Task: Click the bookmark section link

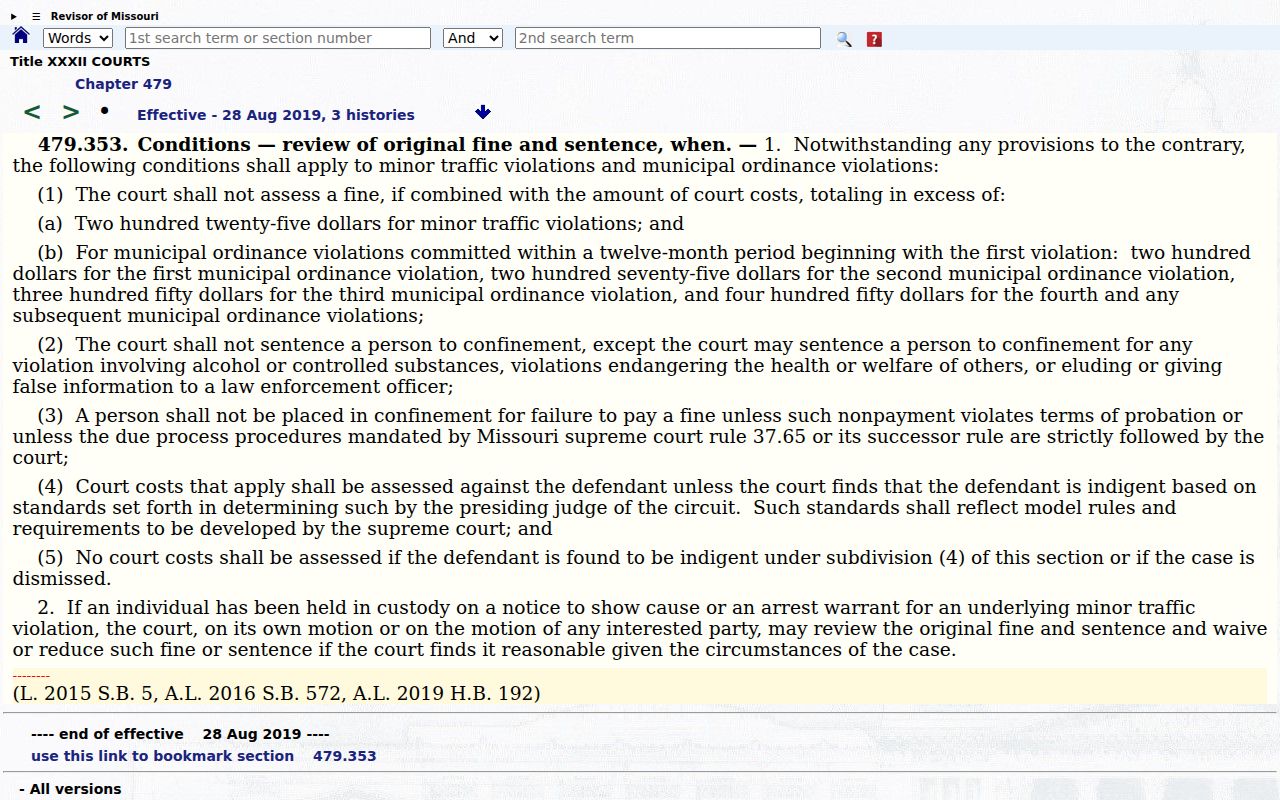Action: point(162,756)
